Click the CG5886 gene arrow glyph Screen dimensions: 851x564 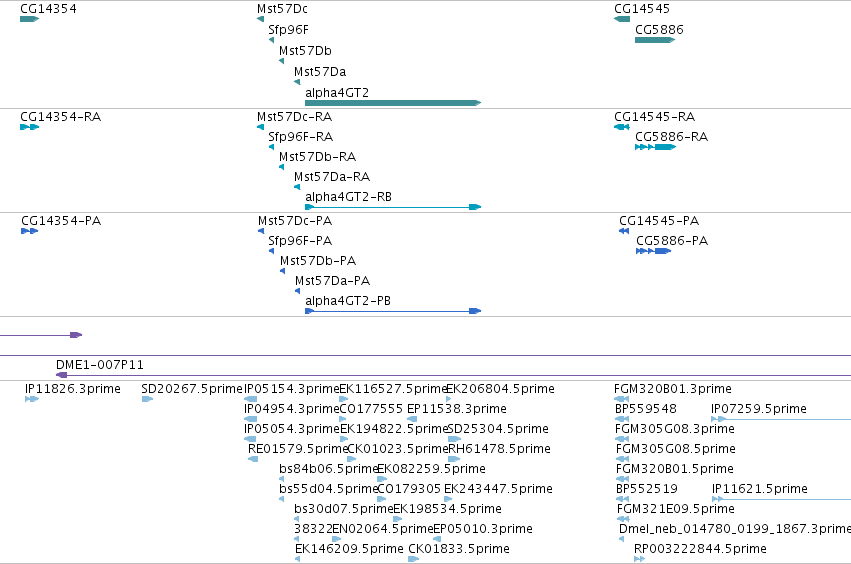655,40
